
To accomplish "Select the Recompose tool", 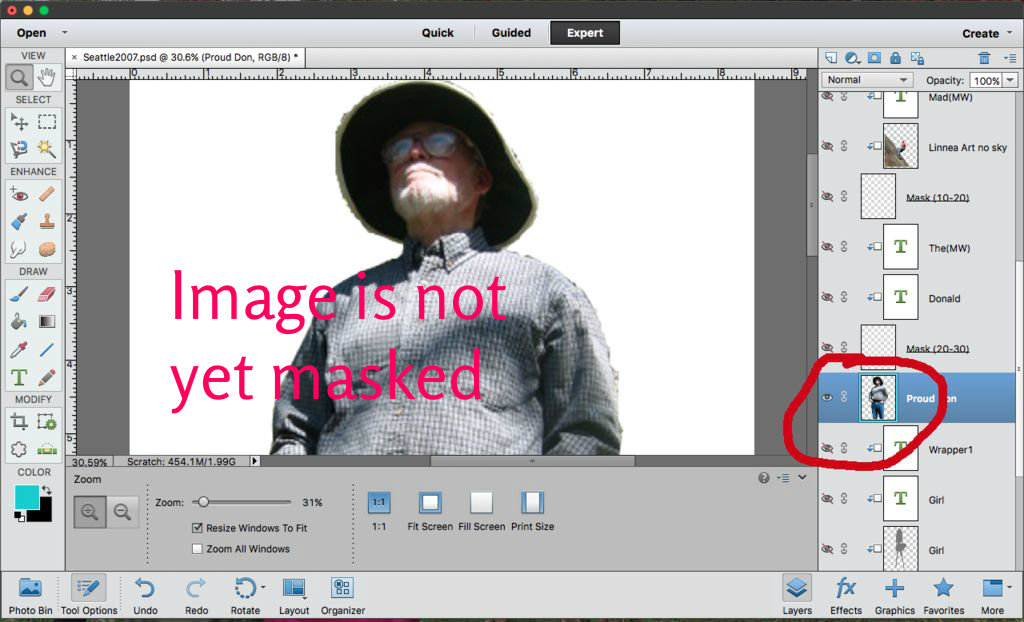I will coord(46,422).
